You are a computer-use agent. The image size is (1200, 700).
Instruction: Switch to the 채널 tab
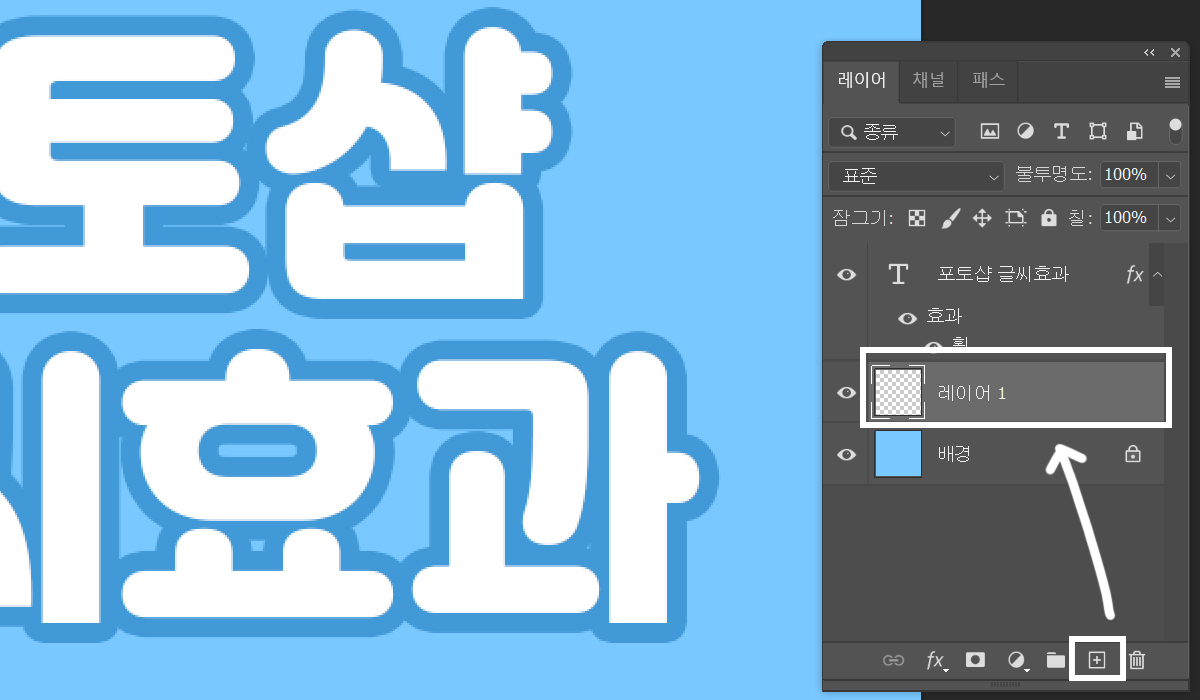tap(929, 80)
